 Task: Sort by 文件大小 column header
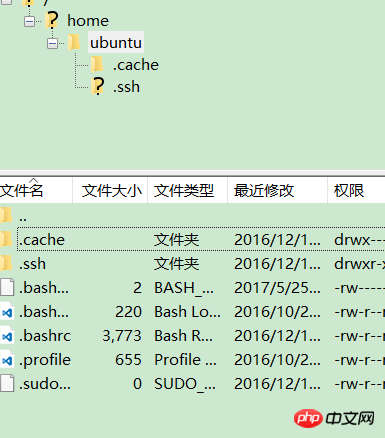click(110, 191)
